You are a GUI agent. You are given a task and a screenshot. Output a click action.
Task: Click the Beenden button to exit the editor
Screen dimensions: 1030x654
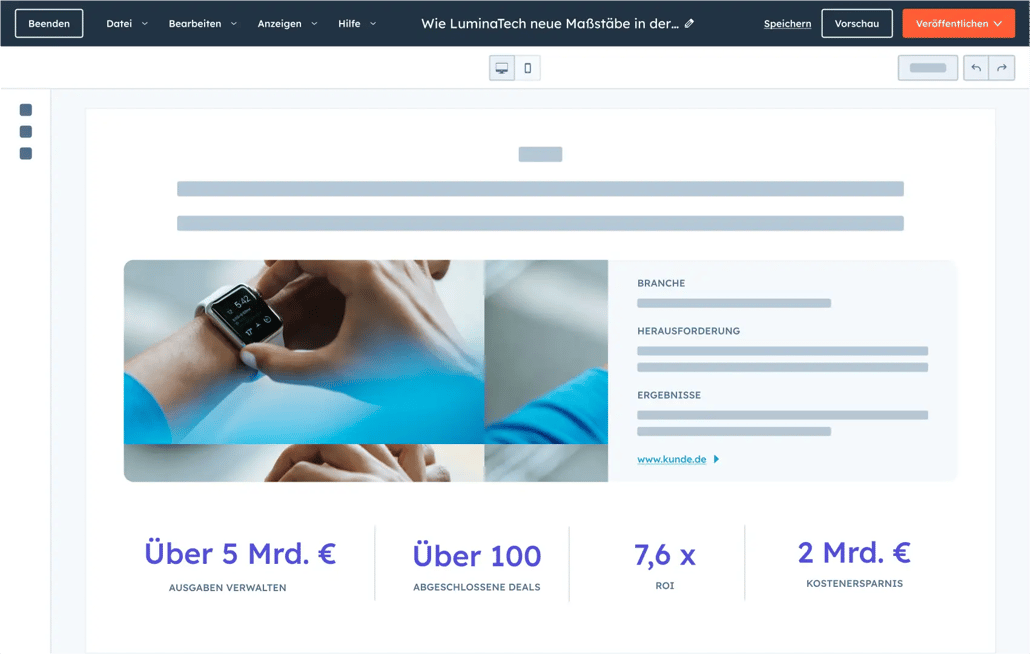pos(49,23)
